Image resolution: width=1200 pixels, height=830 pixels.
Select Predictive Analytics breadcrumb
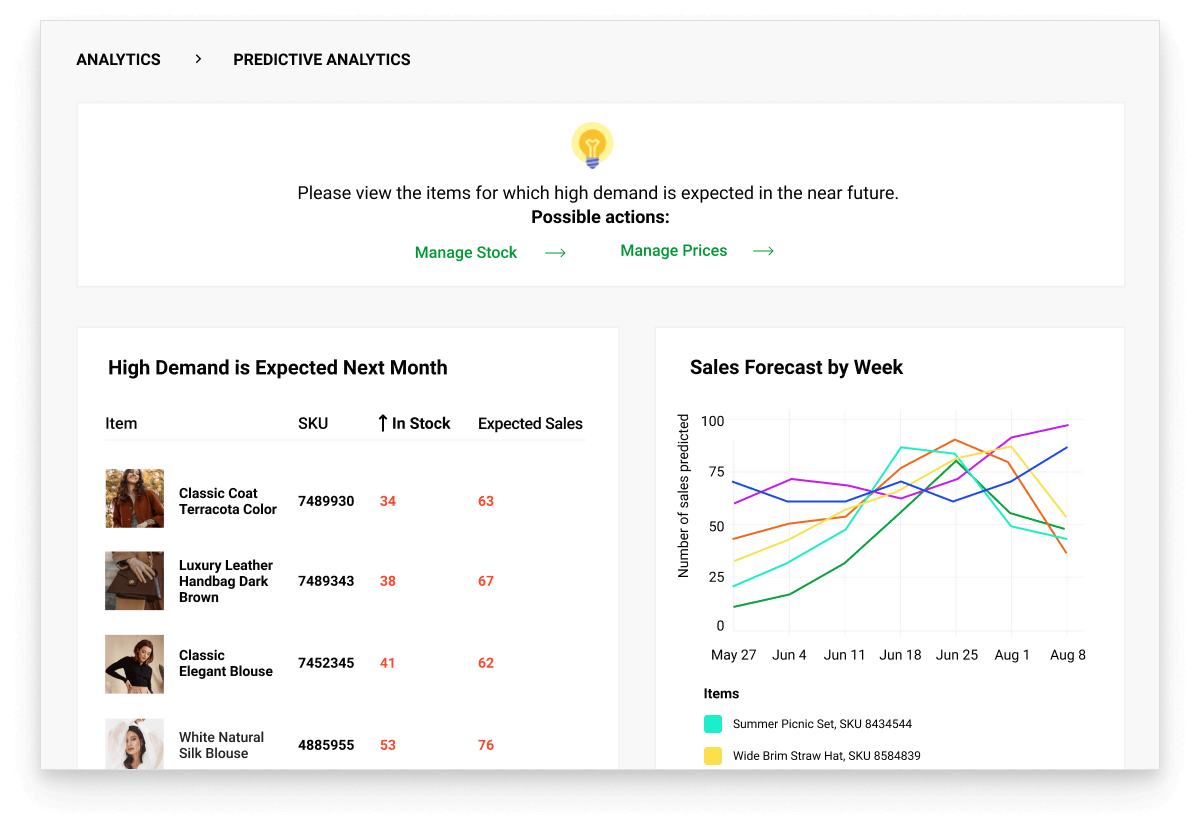point(321,60)
